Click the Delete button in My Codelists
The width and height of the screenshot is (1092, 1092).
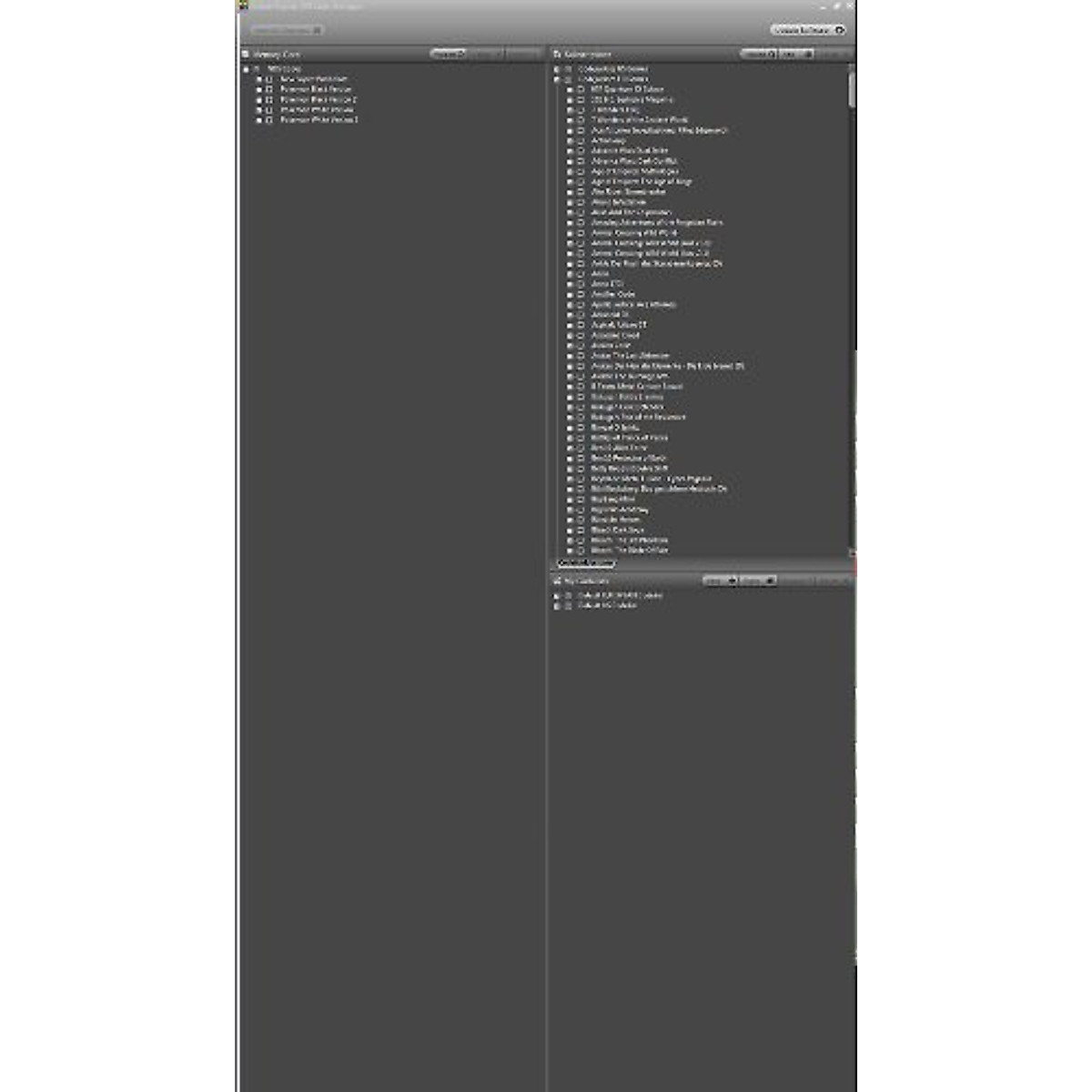[x=757, y=581]
